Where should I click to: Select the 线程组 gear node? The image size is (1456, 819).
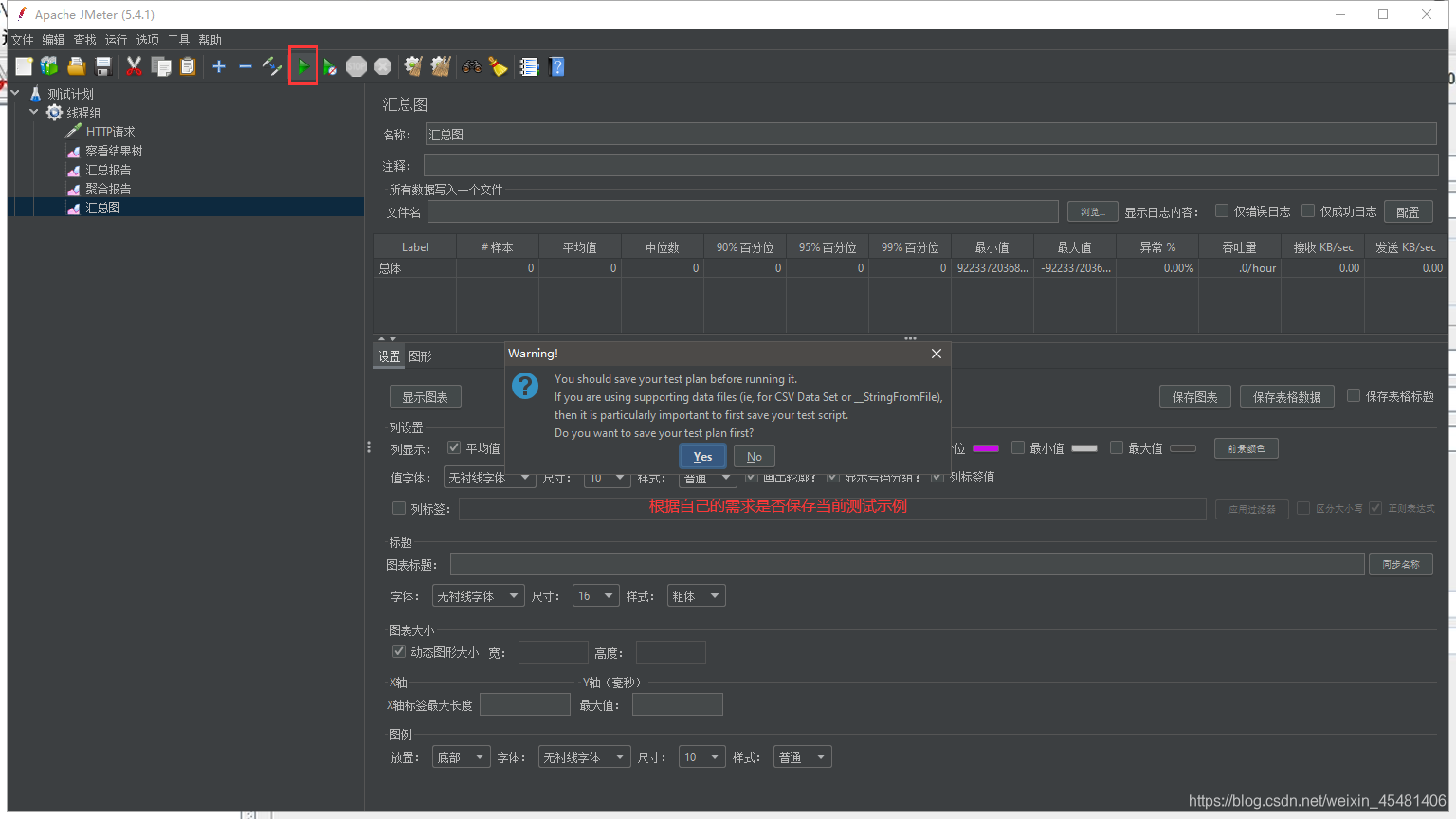[x=82, y=113]
